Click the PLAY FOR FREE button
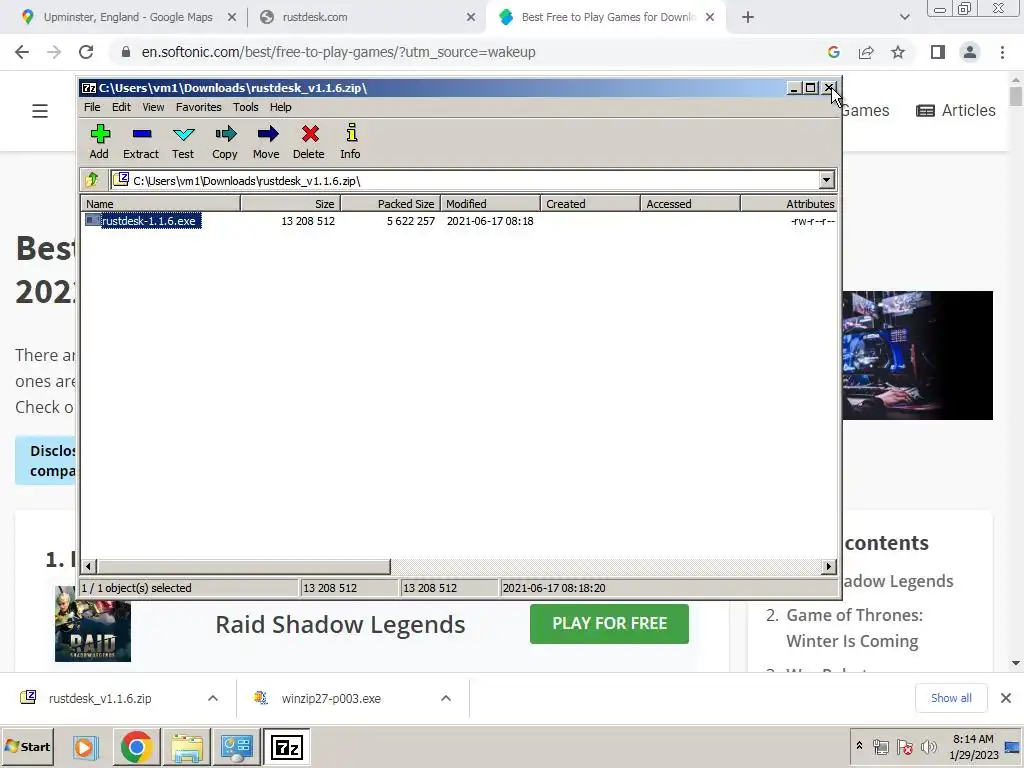1024x768 pixels. pyautogui.click(x=609, y=624)
